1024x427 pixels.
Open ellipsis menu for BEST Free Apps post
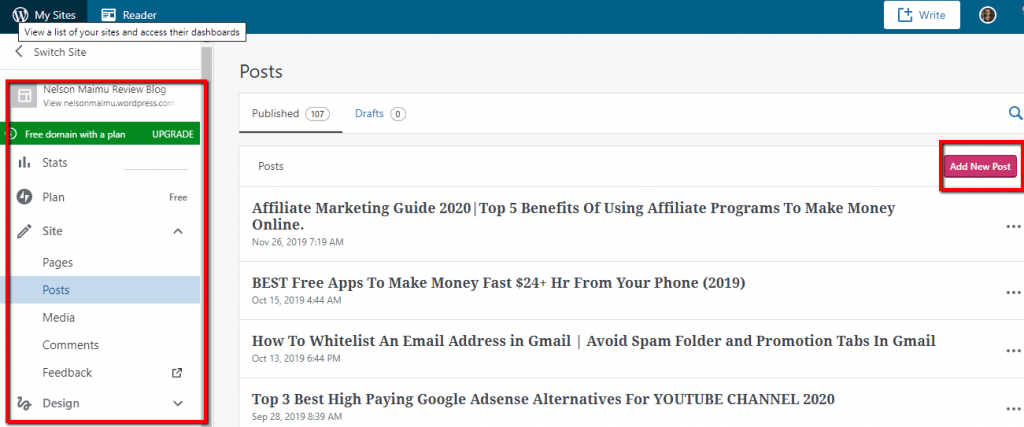coord(1014,293)
